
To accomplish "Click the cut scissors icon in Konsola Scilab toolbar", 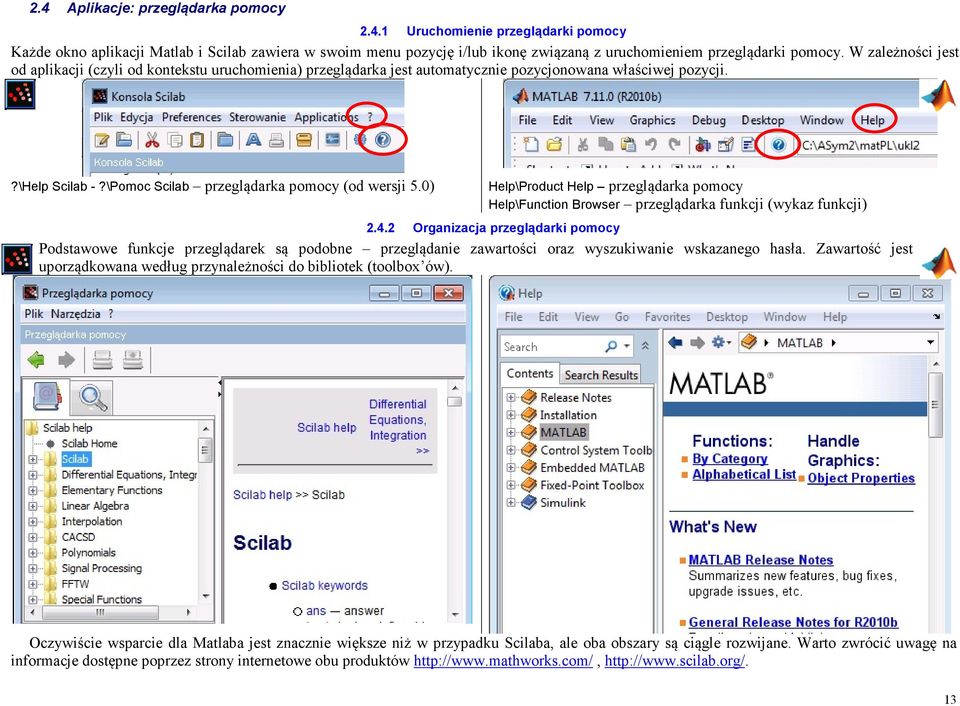I will click(152, 140).
